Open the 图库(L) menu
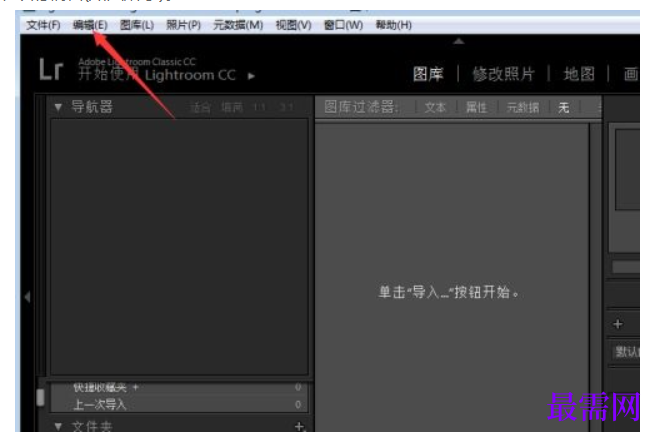Viewport: 659px width, 438px height. pos(137,25)
